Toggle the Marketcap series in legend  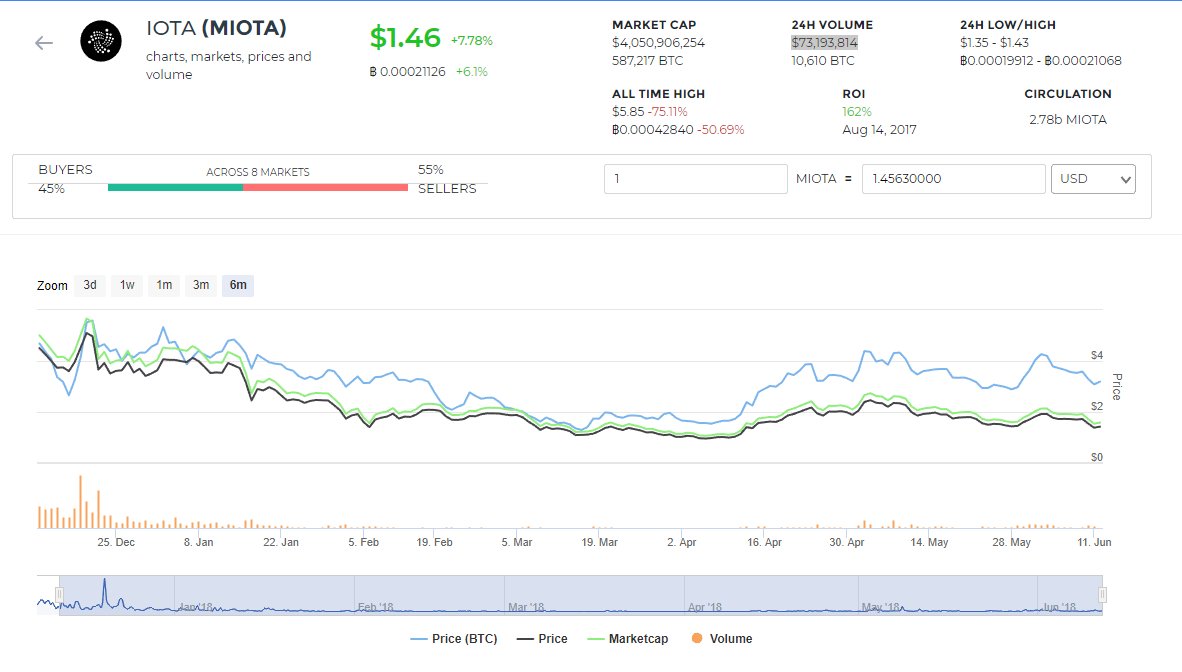pyautogui.click(x=628, y=639)
